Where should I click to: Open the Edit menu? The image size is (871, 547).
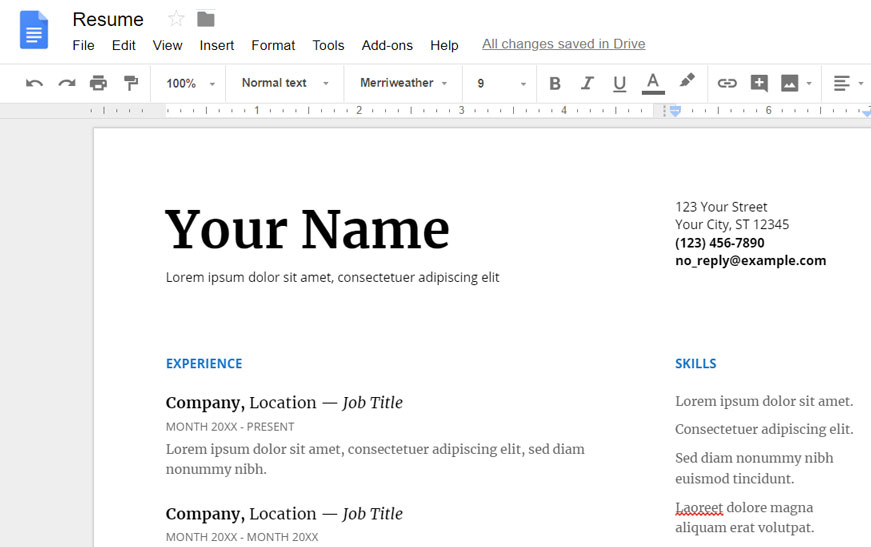pos(123,46)
